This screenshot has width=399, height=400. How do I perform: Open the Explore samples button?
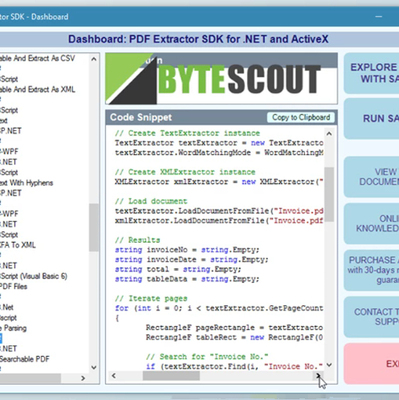tap(371, 73)
